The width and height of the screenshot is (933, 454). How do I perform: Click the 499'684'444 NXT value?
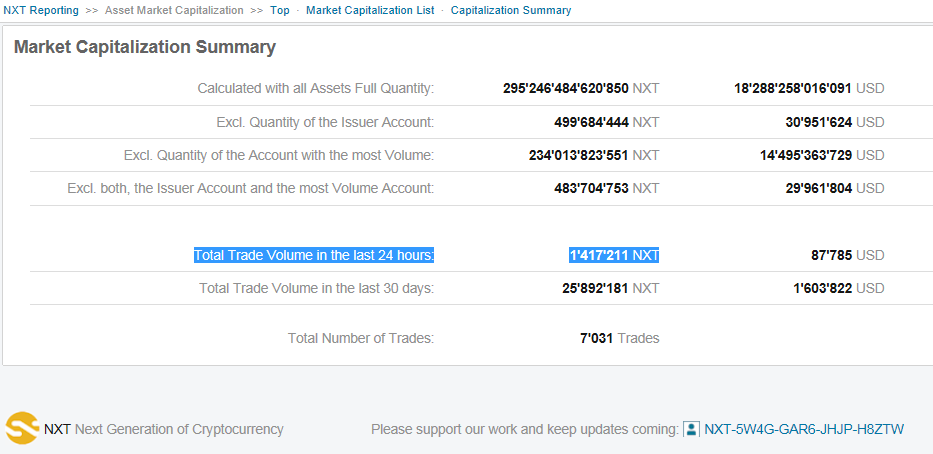pos(606,123)
